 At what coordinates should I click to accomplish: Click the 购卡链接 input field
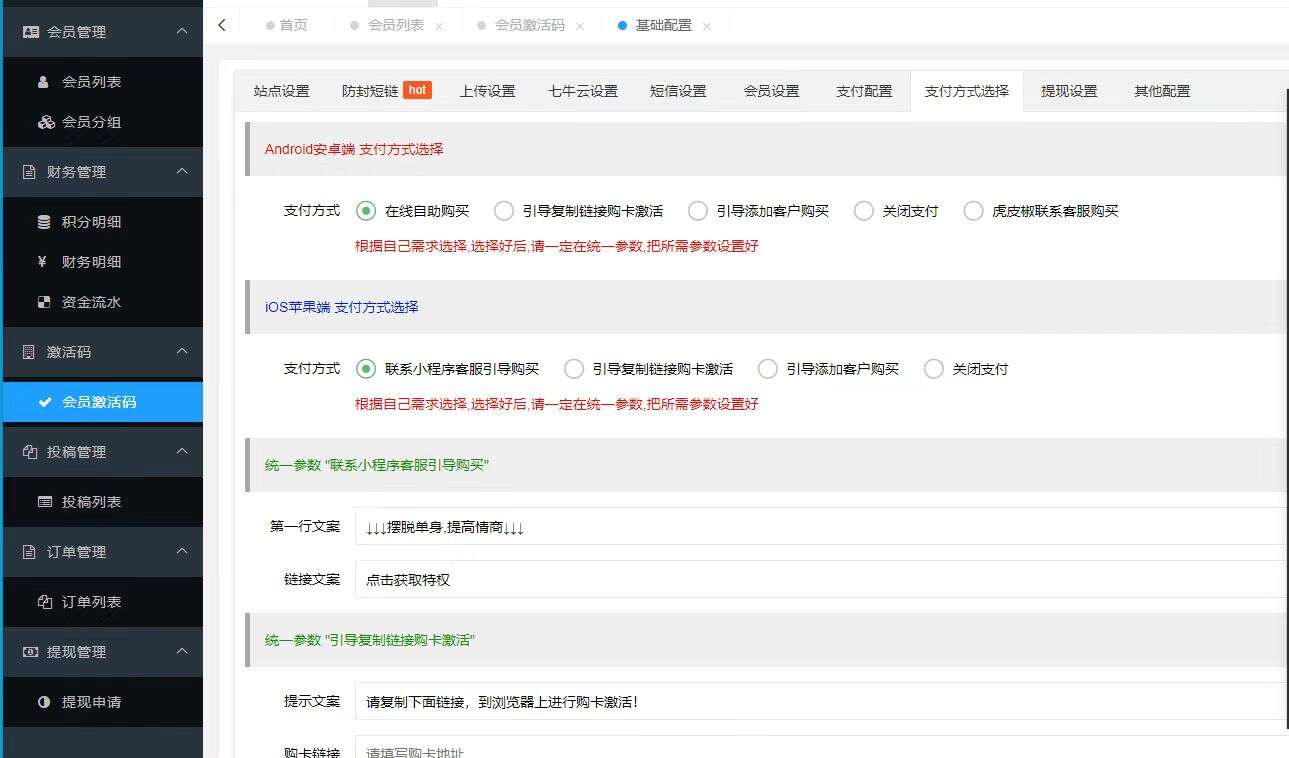pos(600,752)
